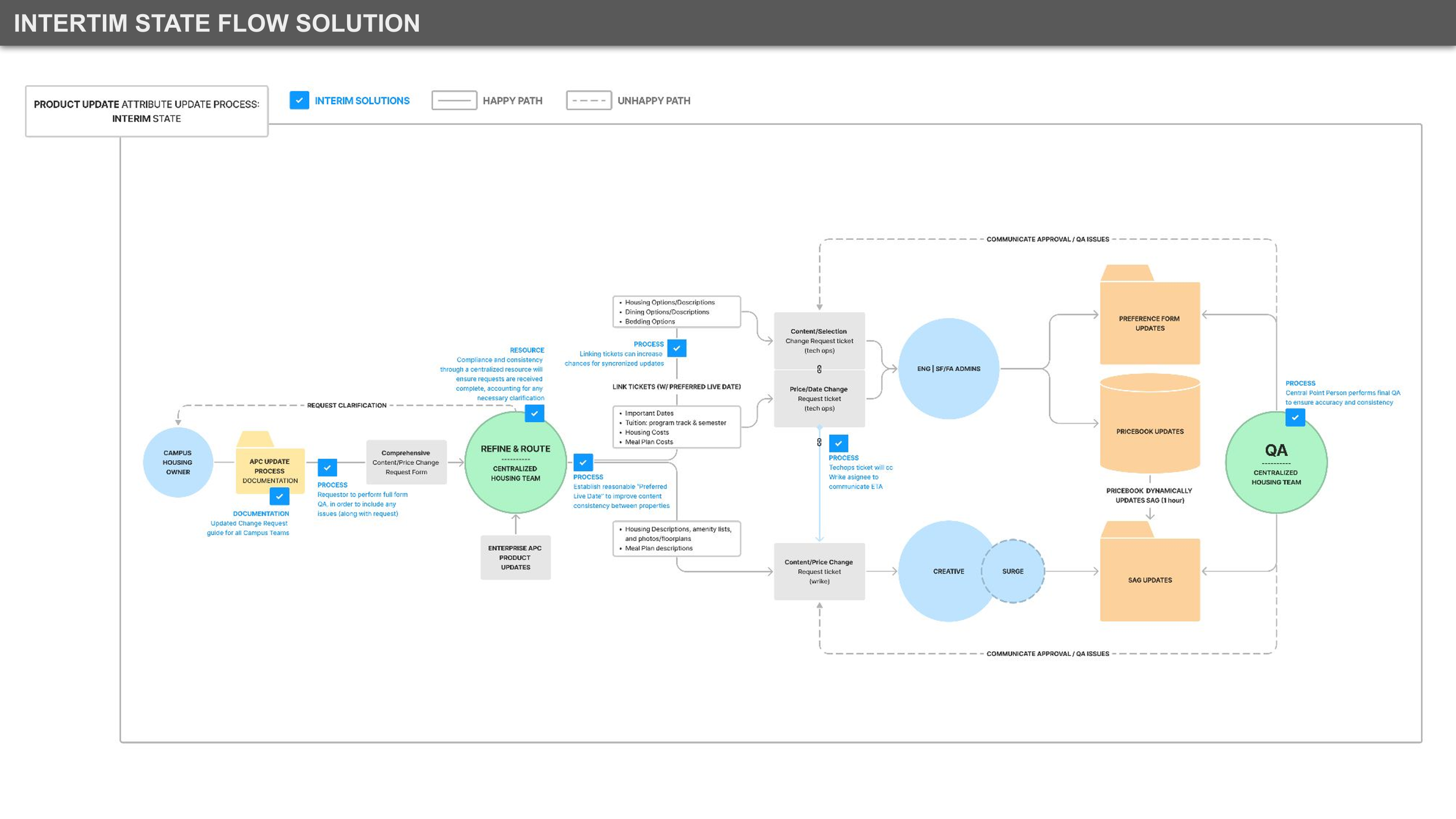Click 'Requestor to perform full form QA' note
The height and width of the screenshot is (819, 1456).
[362, 499]
